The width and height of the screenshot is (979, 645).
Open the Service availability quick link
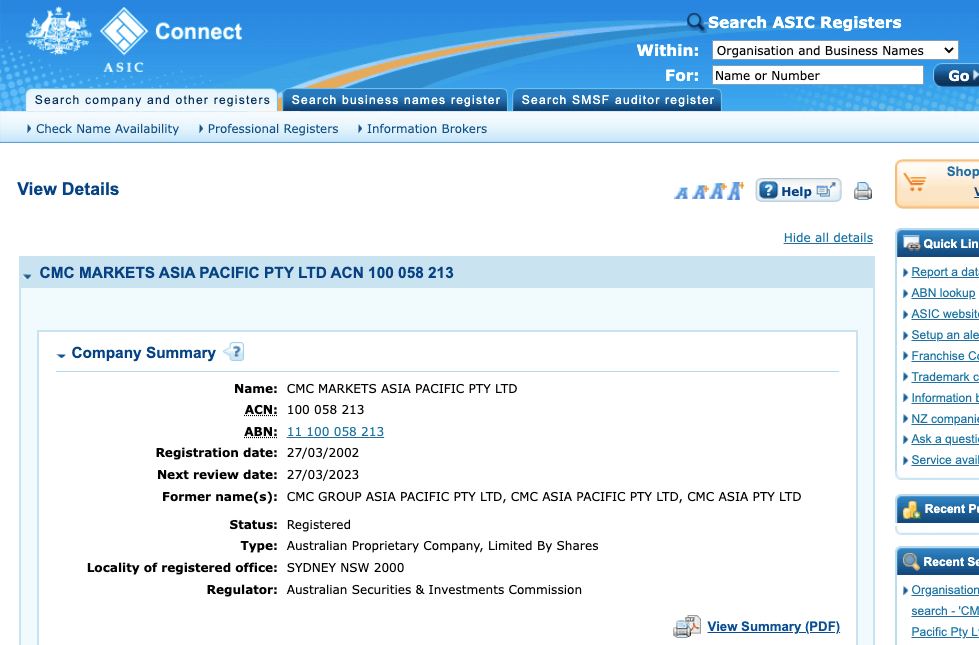click(x=945, y=460)
